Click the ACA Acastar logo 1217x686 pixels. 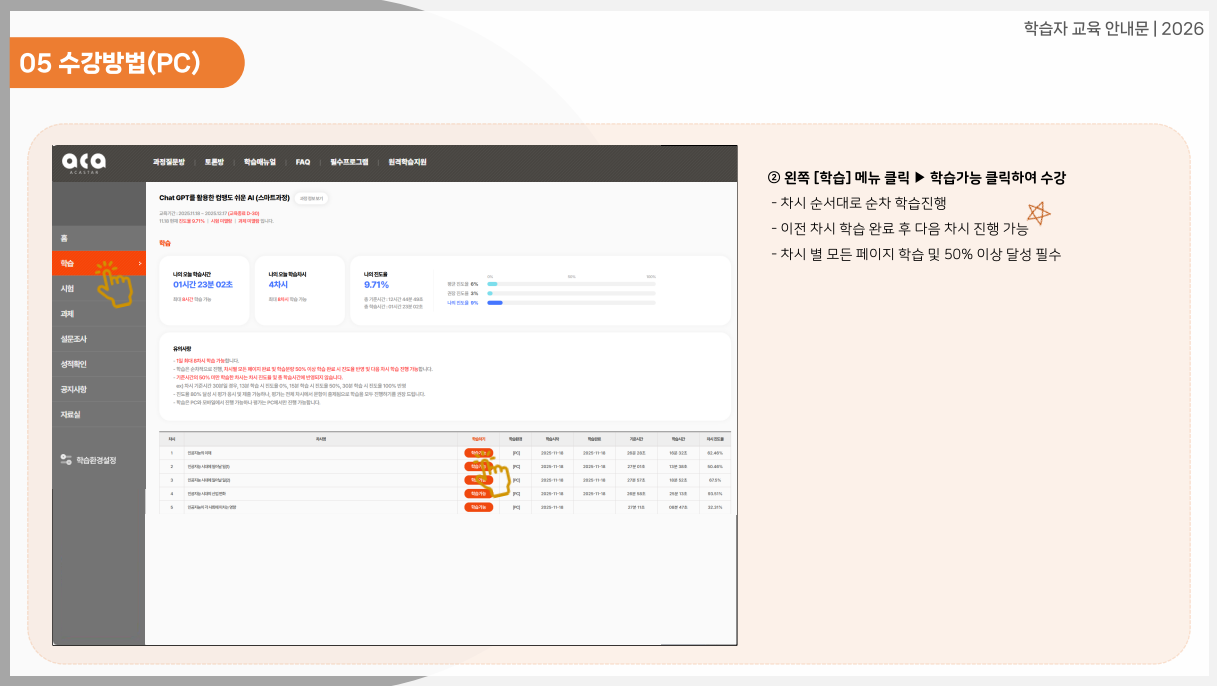point(83,162)
